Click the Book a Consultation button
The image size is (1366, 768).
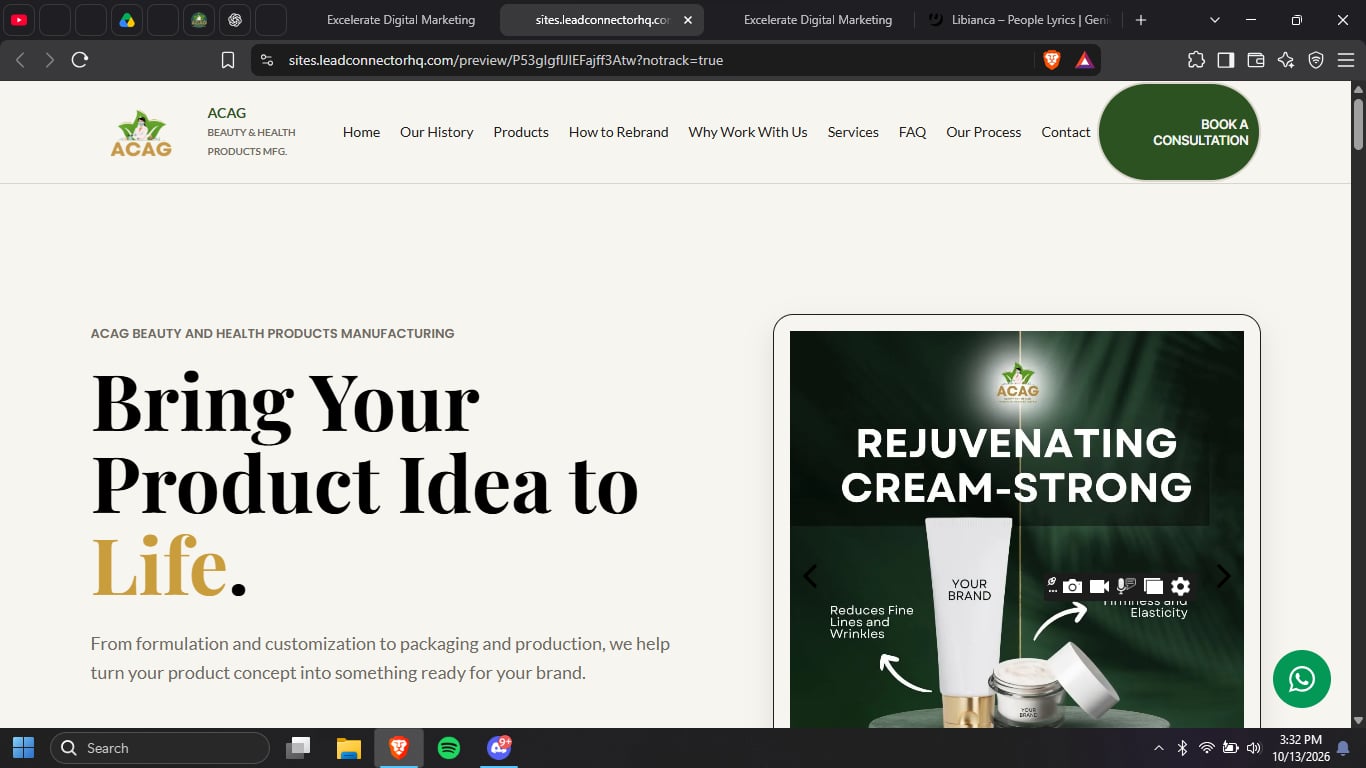pyautogui.click(x=1179, y=132)
